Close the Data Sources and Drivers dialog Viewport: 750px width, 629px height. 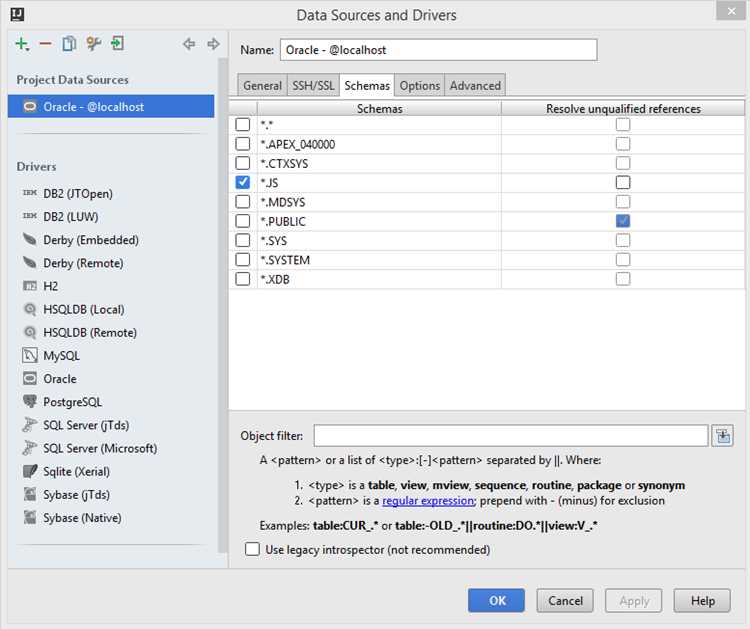tap(731, 11)
